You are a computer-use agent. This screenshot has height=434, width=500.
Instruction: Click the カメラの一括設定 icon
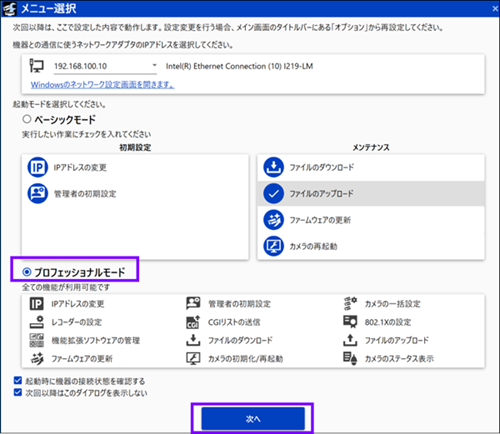tap(350, 303)
